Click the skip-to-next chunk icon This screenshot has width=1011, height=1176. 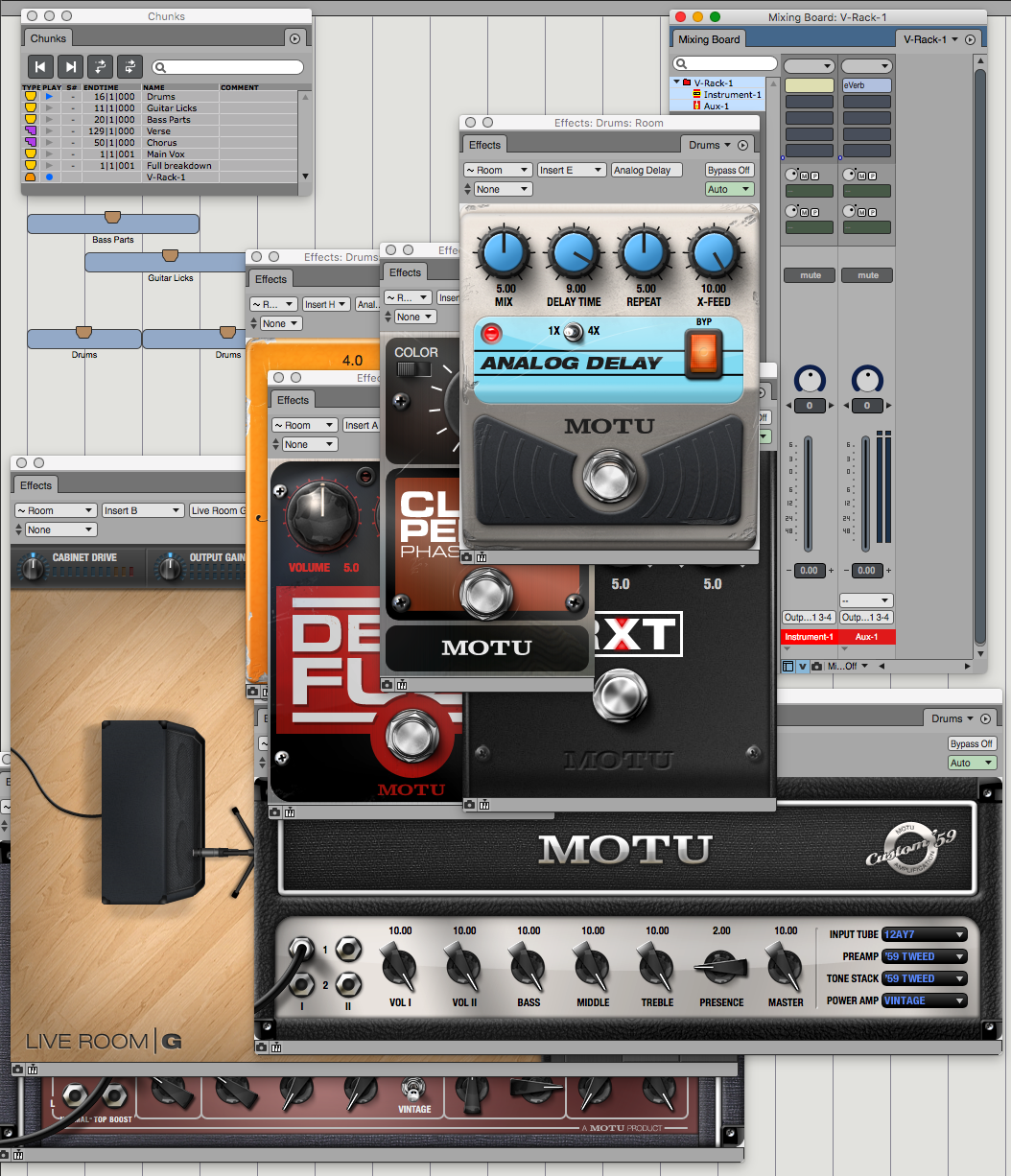pos(70,66)
